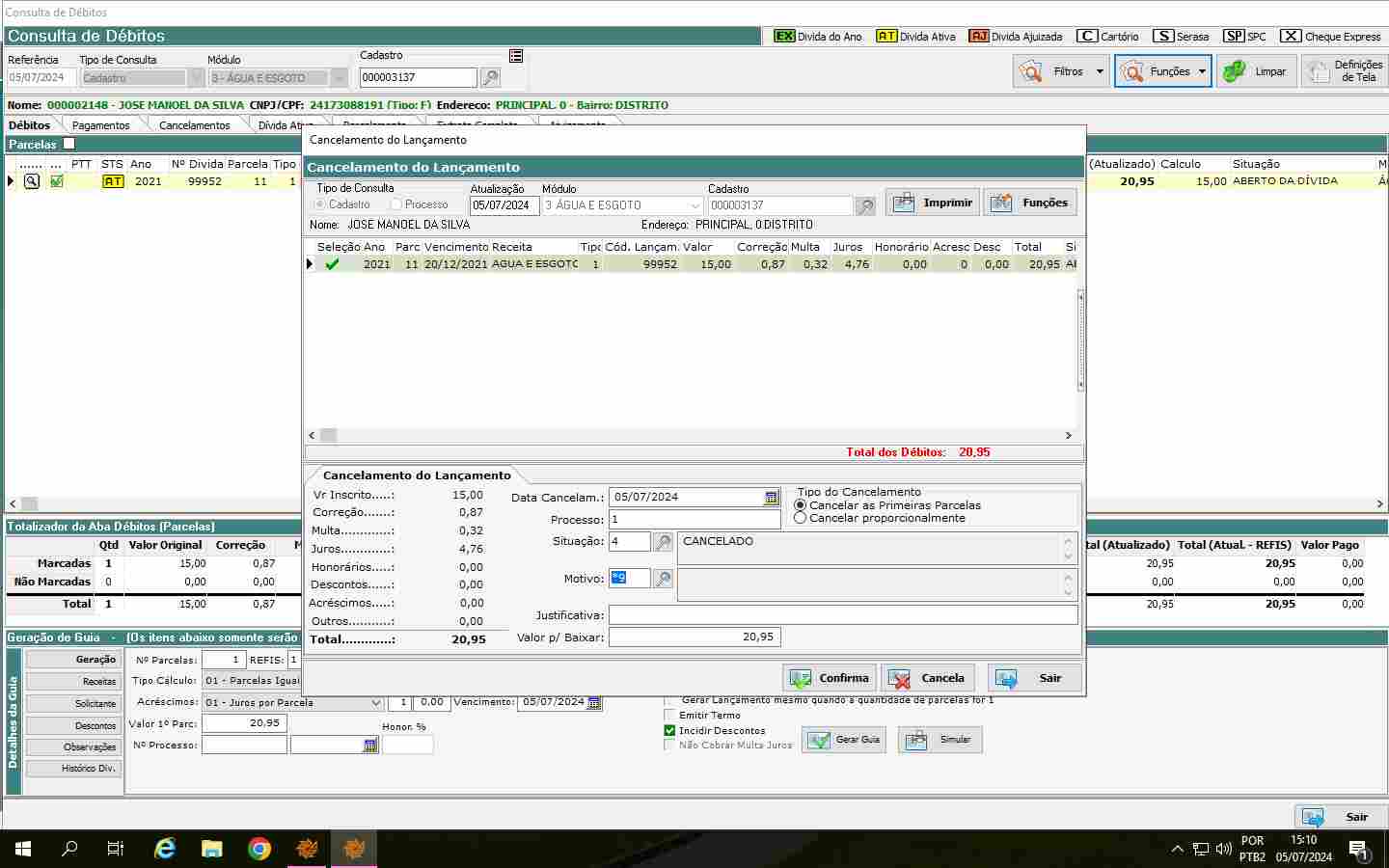The width and height of the screenshot is (1389, 868).
Task: Open the Data Cancelam. calendar picker
Action: (771, 498)
